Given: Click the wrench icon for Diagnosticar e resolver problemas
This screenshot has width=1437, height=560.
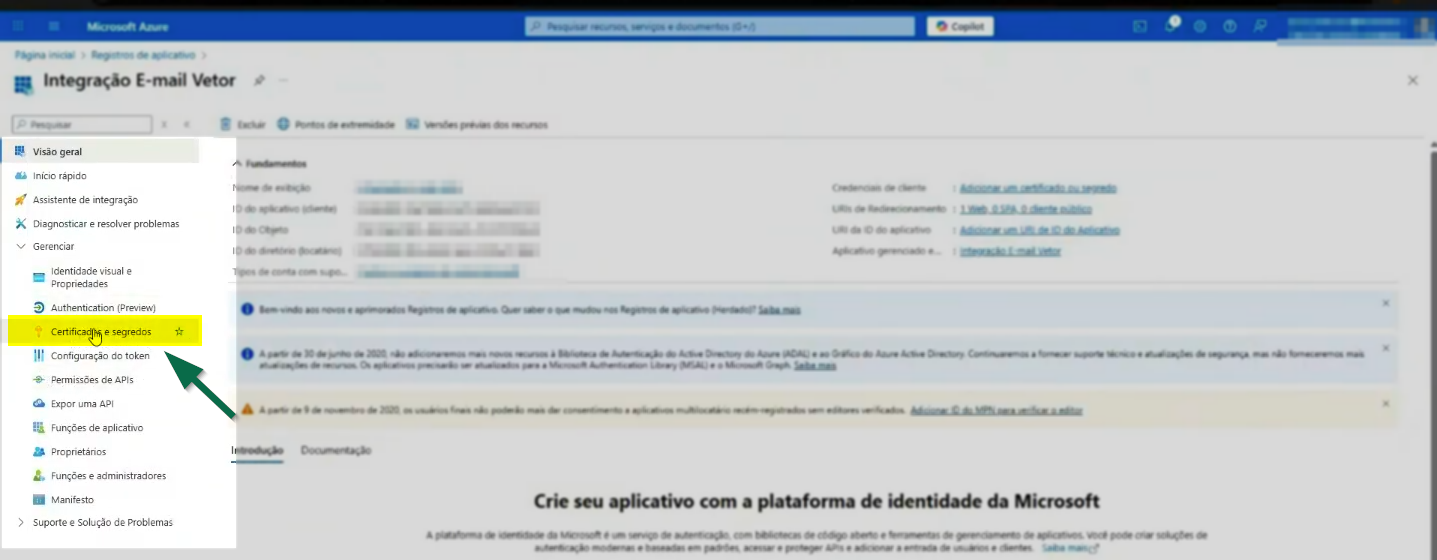Looking at the screenshot, I should [21, 224].
